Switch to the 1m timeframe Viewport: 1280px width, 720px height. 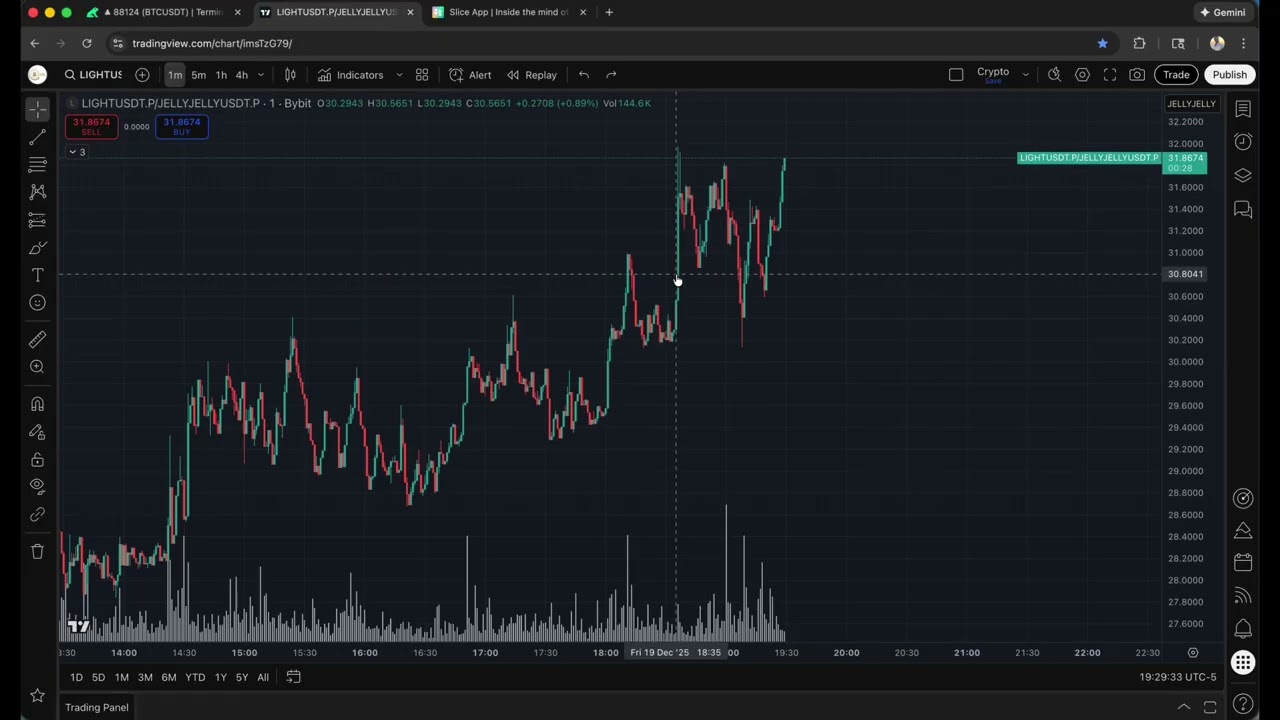click(175, 75)
